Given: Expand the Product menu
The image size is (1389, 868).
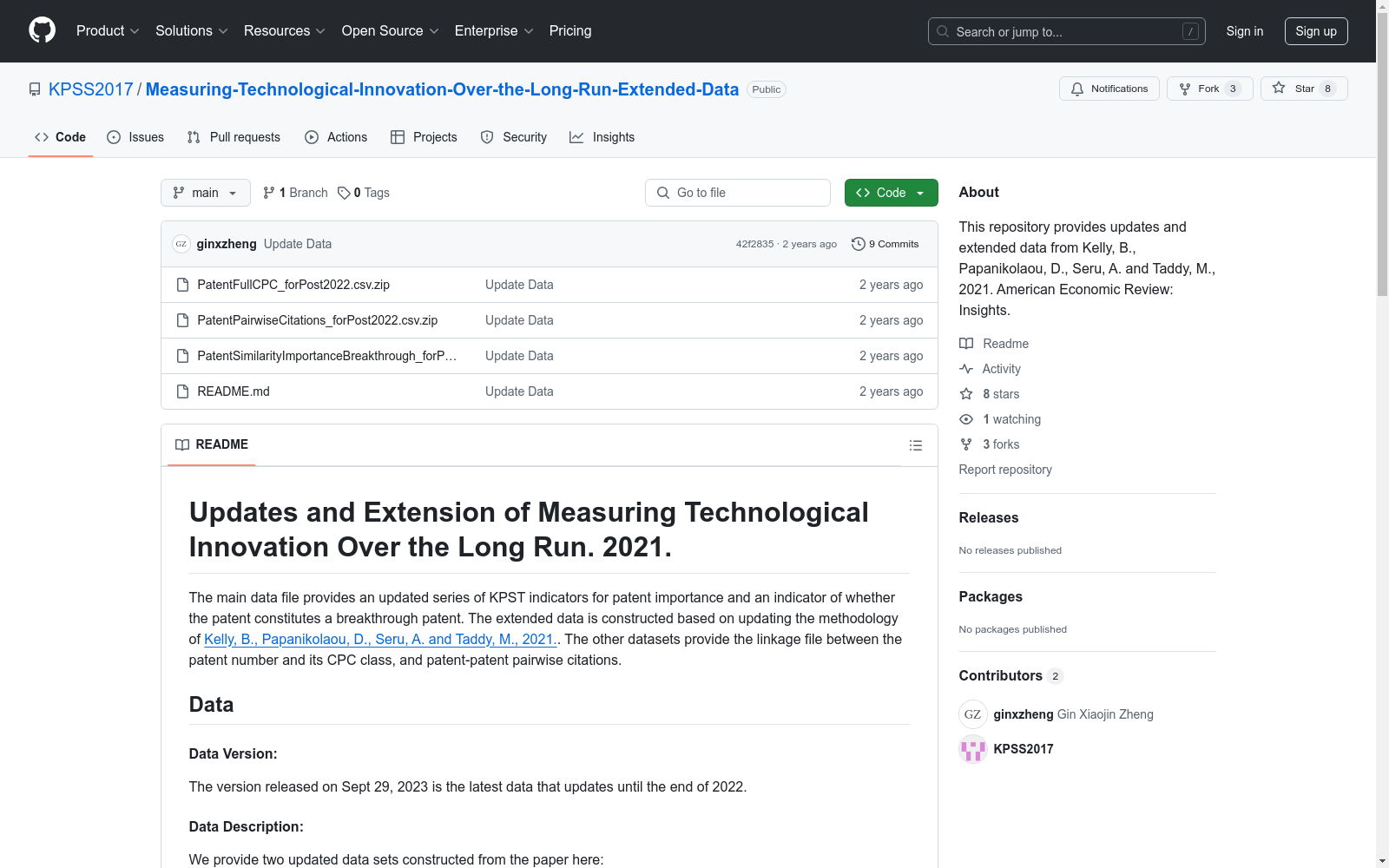Looking at the screenshot, I should tap(108, 31).
